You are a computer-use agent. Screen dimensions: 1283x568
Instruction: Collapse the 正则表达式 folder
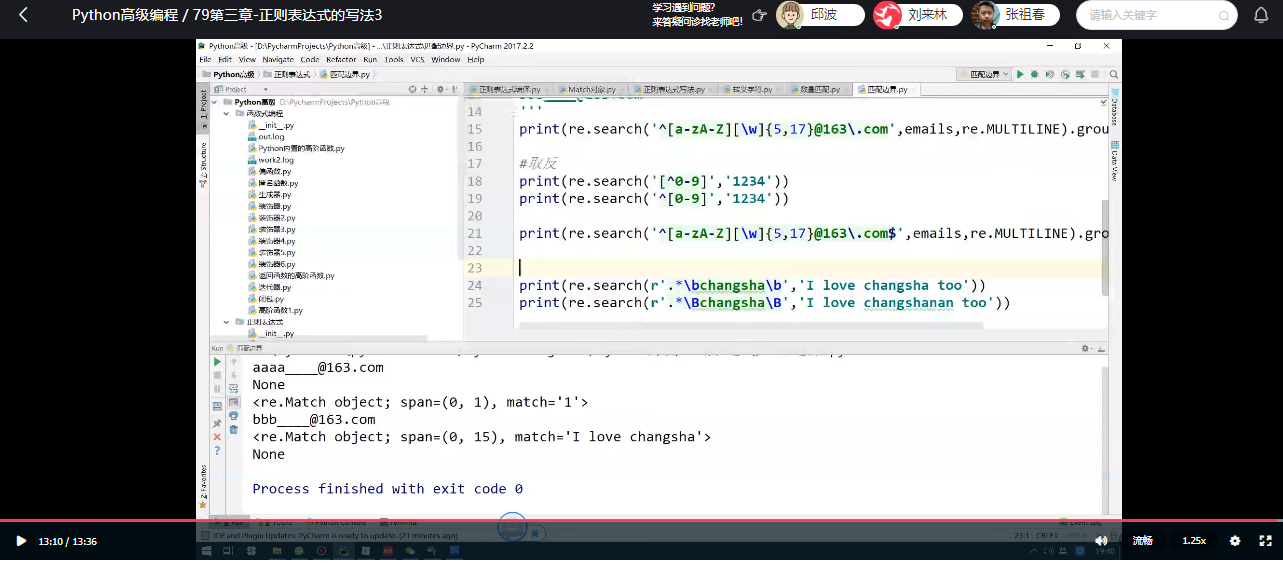point(226,322)
